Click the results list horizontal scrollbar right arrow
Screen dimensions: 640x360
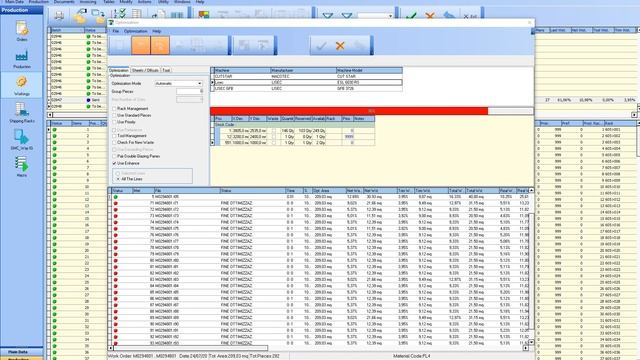525,348
